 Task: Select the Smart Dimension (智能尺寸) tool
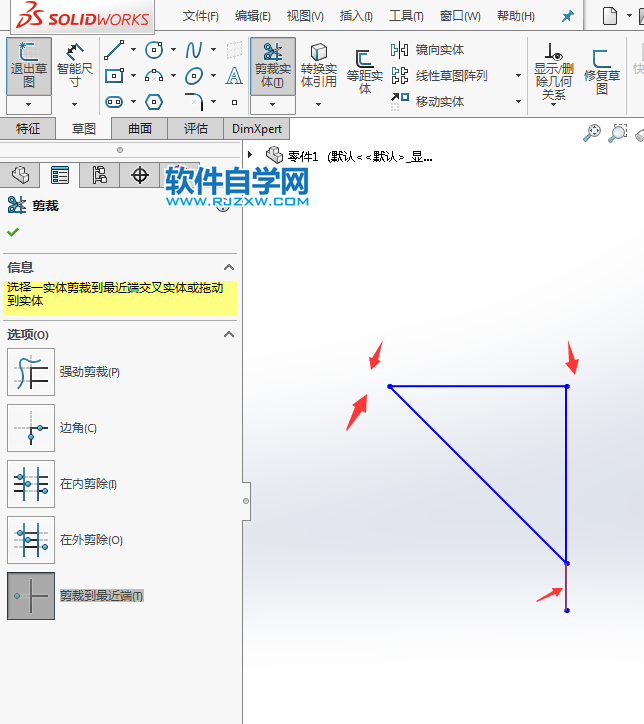74,66
